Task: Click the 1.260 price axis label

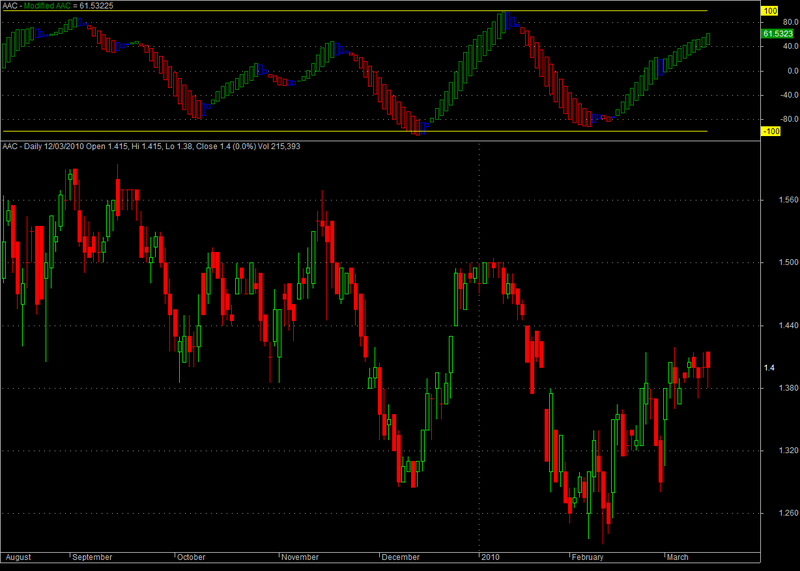Action: [789, 513]
